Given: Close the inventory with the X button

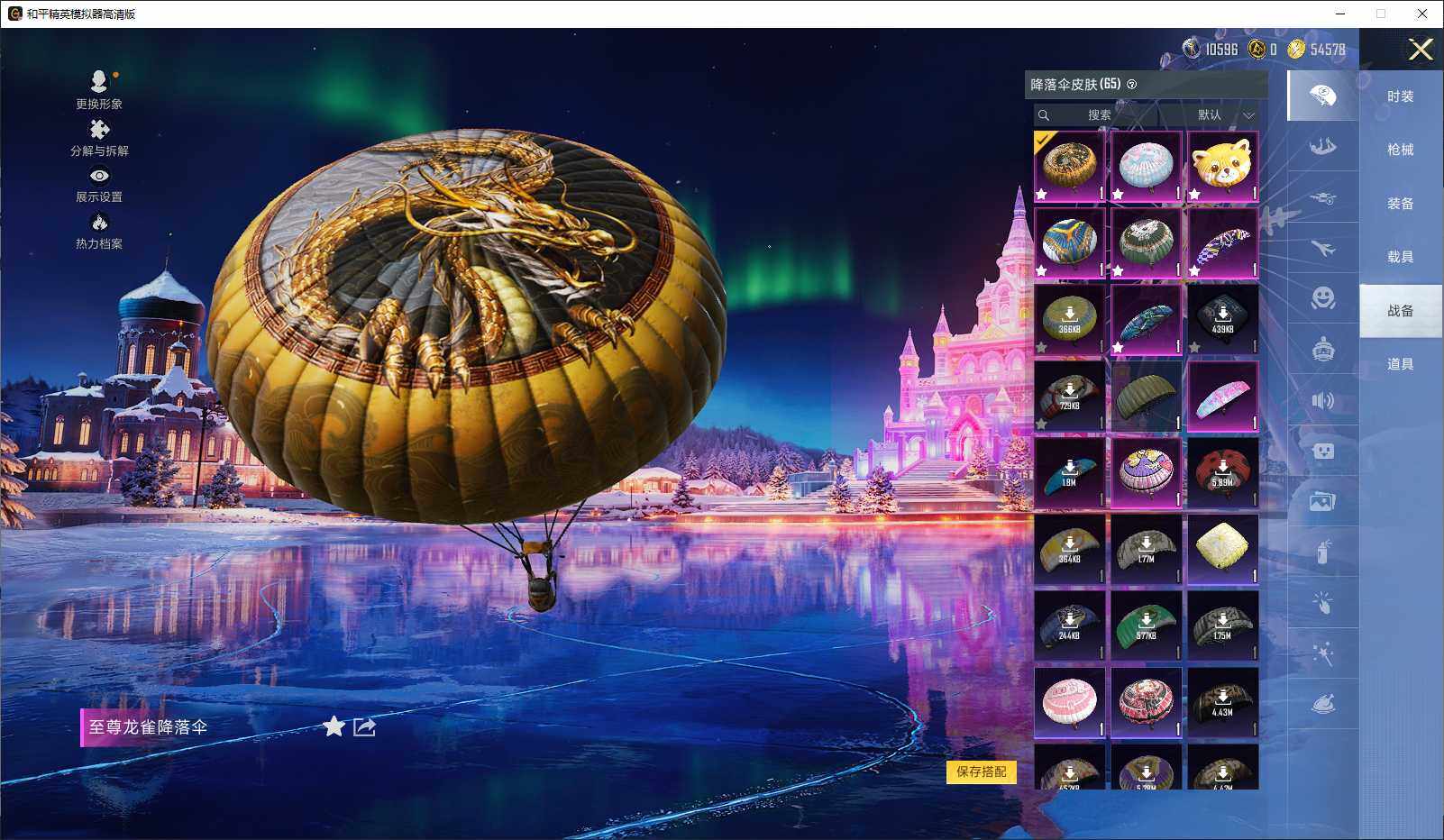Looking at the screenshot, I should [x=1421, y=50].
